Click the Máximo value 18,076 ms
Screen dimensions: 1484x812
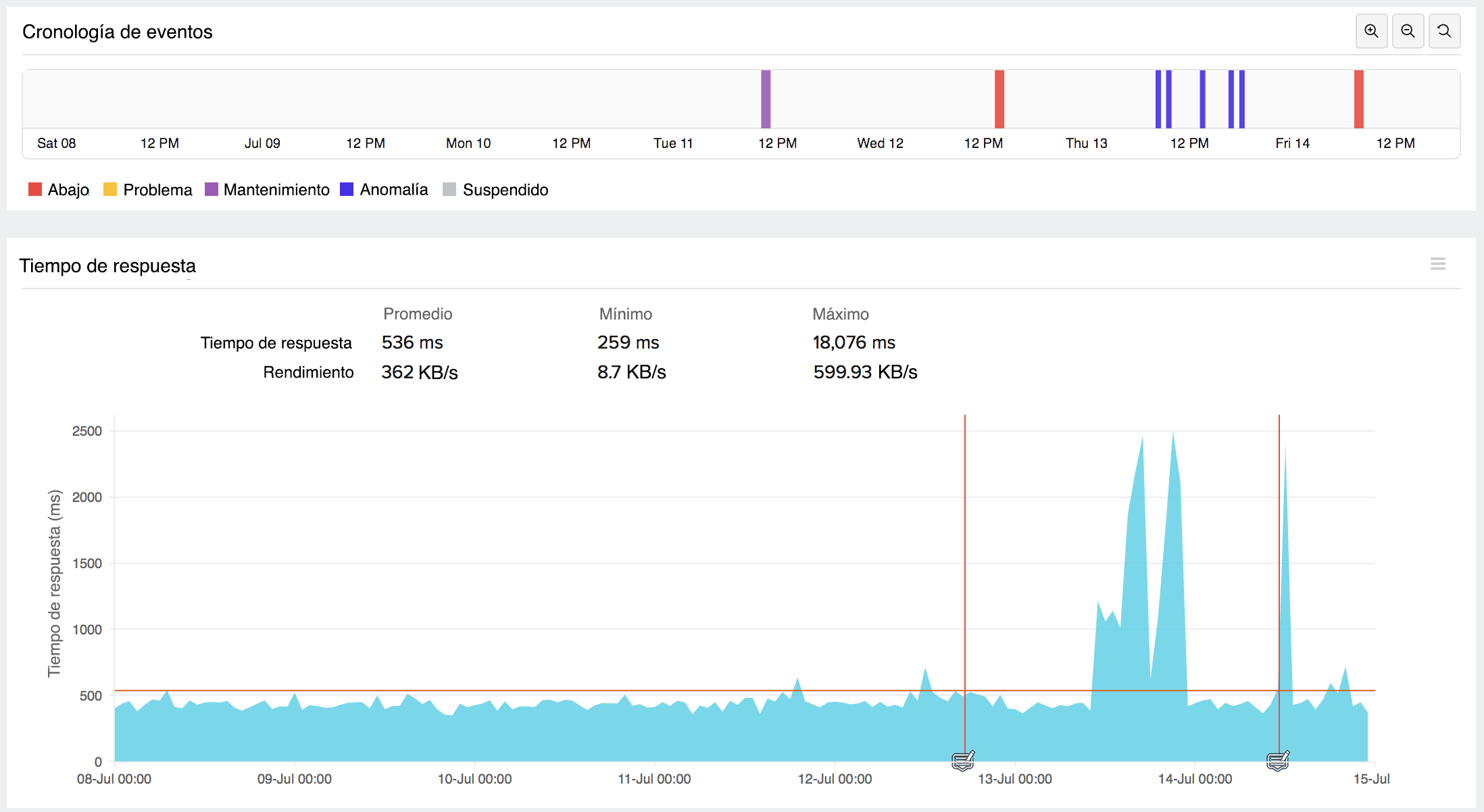[854, 342]
